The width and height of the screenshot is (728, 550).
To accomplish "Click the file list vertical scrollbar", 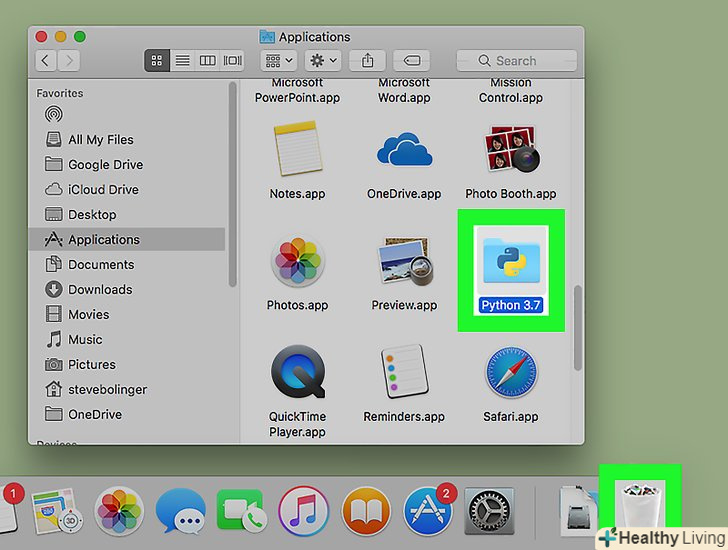I will (578, 328).
